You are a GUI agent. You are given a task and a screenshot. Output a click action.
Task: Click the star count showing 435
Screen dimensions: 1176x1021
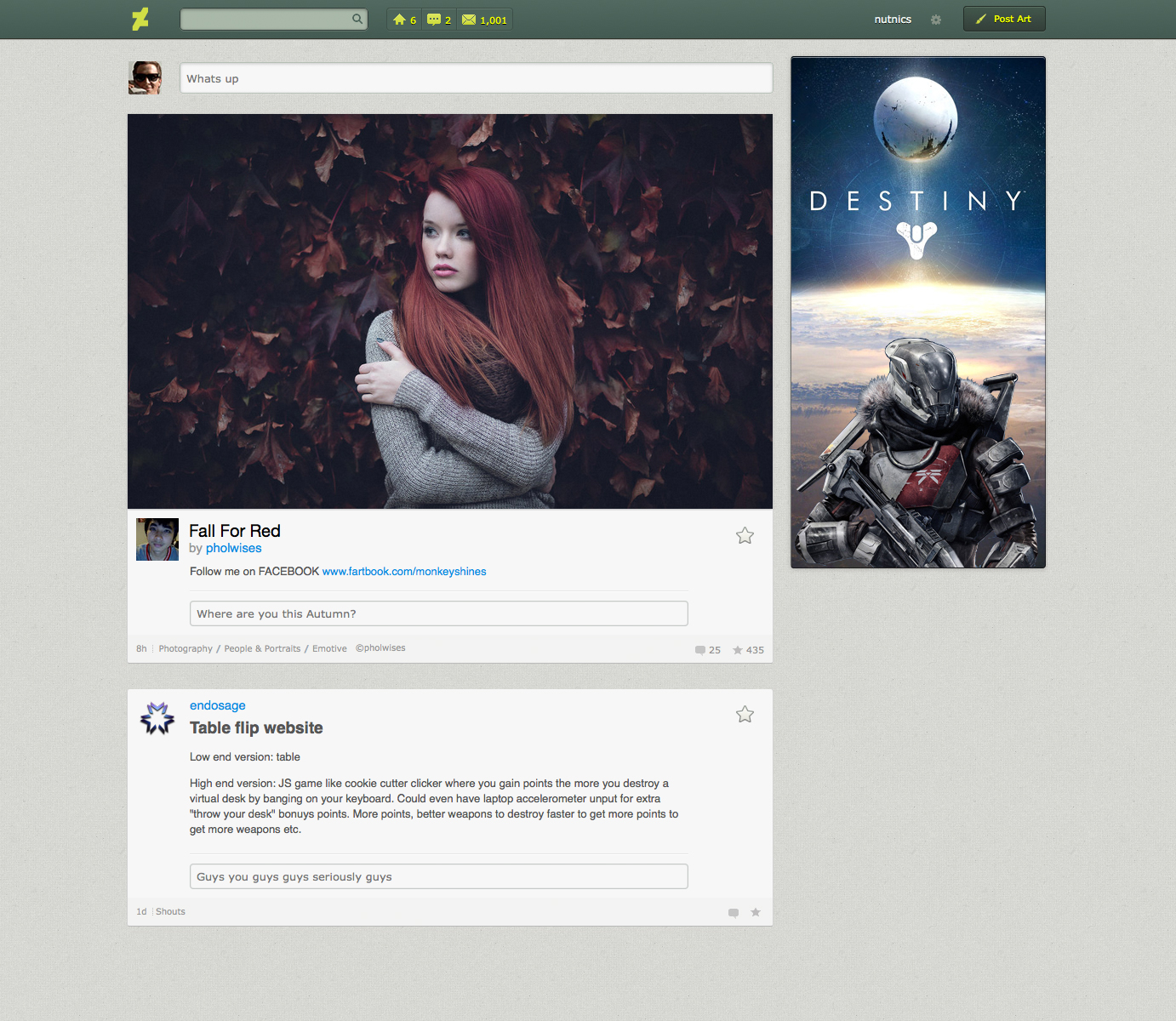tap(748, 650)
